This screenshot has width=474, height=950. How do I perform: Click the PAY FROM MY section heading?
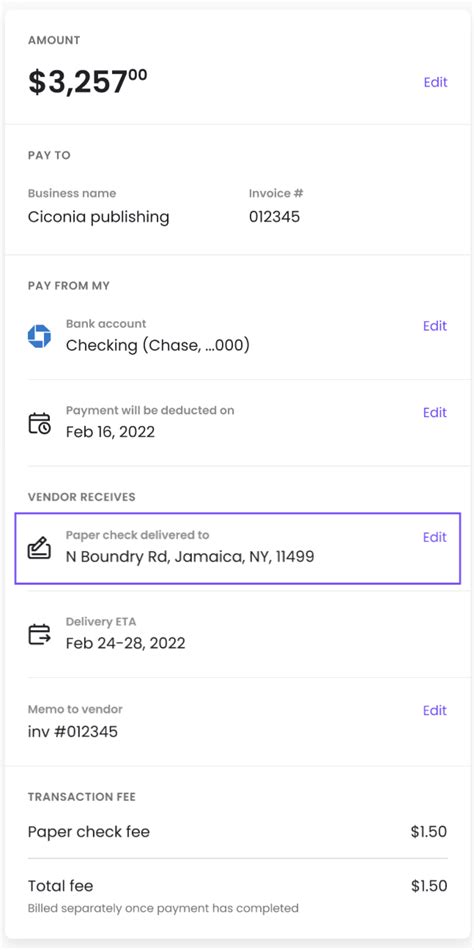tap(68, 285)
